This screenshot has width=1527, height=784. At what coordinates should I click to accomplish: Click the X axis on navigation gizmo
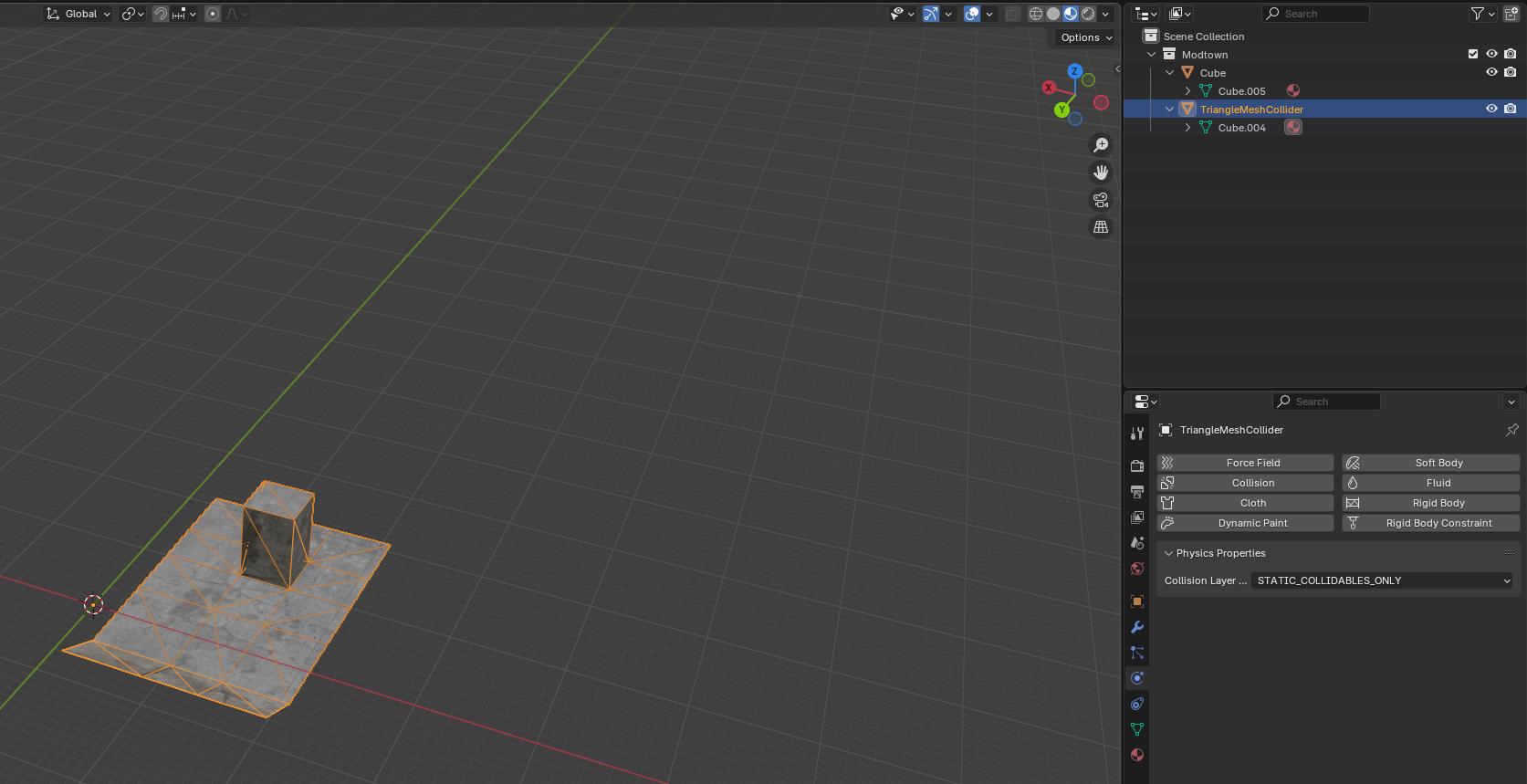pos(1049,88)
